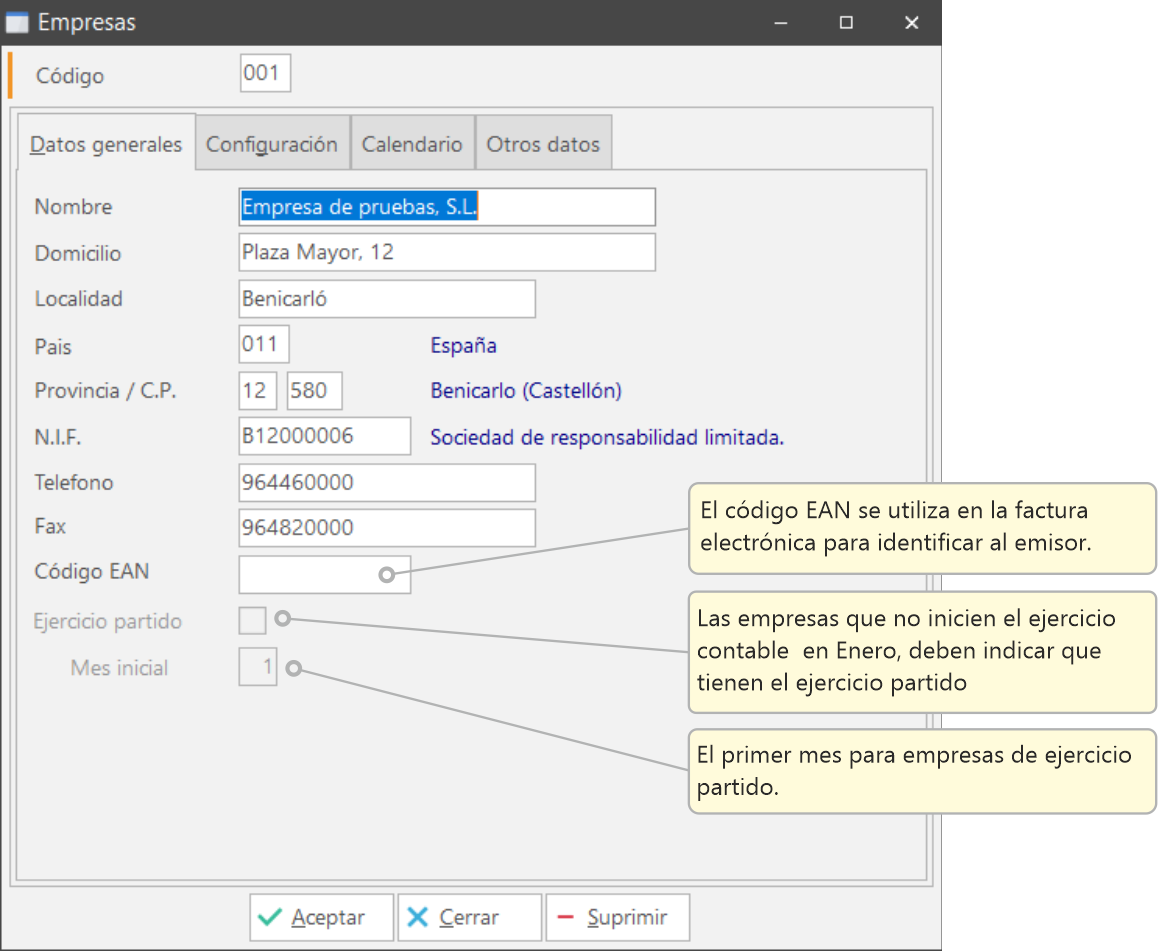Click the Mes inicial number field
This screenshot has height=951, width=1158.
point(257,668)
